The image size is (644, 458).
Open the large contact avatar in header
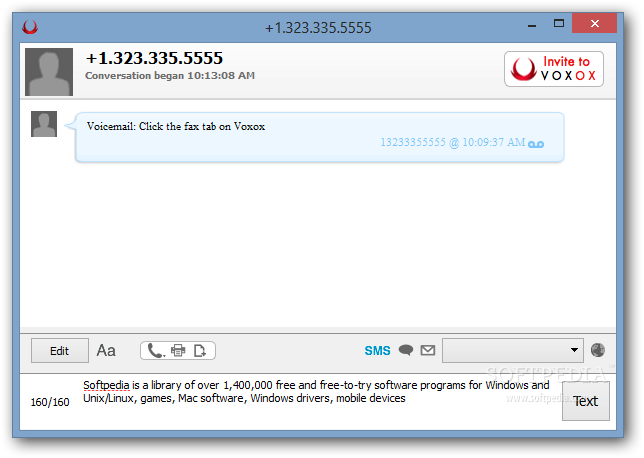point(49,71)
